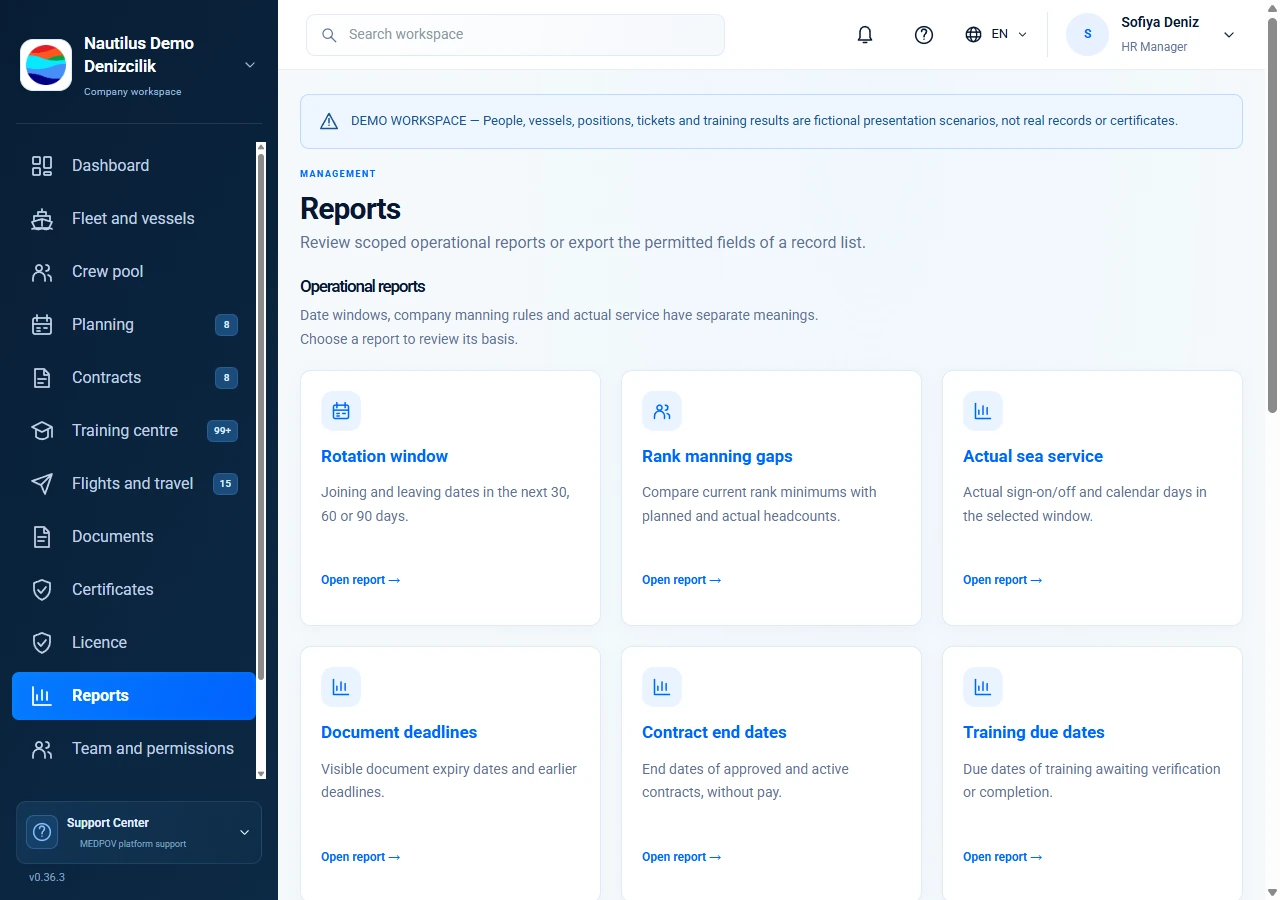Open report link for Document deadlines
The height and width of the screenshot is (900, 1280).
(x=360, y=857)
